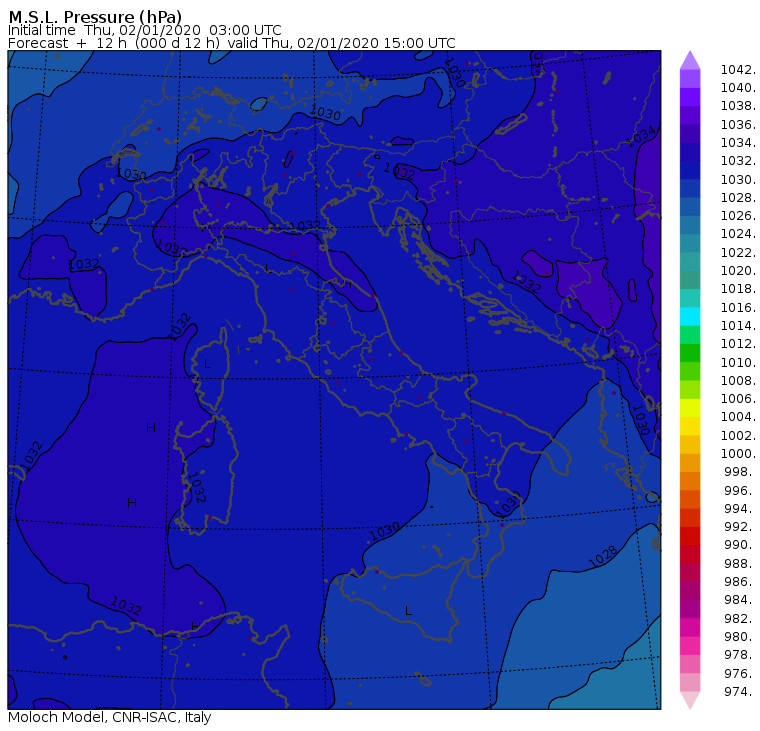Image resolution: width=760 pixels, height=731 pixels.
Task: Click the Moloch Model, CNR-ISAC, Italy credit
Action: click(x=110, y=717)
